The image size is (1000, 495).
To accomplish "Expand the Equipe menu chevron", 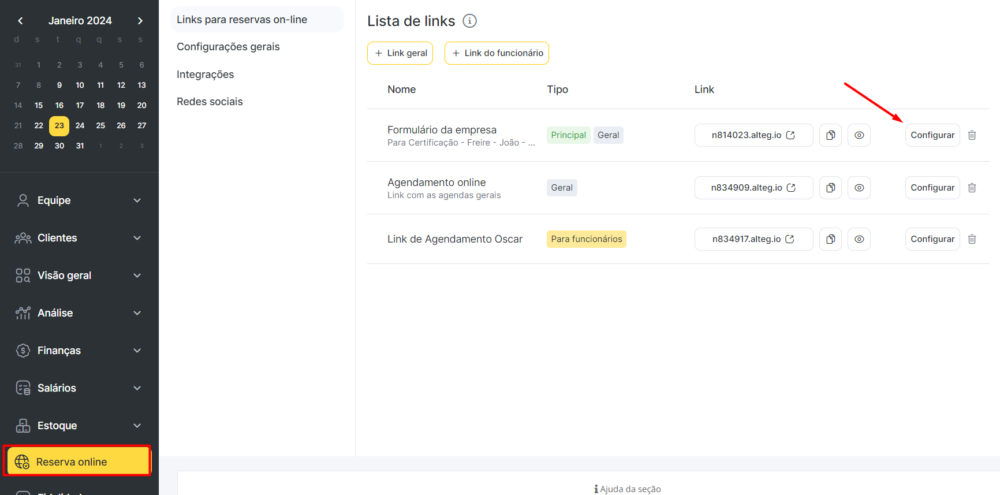I will point(137,201).
